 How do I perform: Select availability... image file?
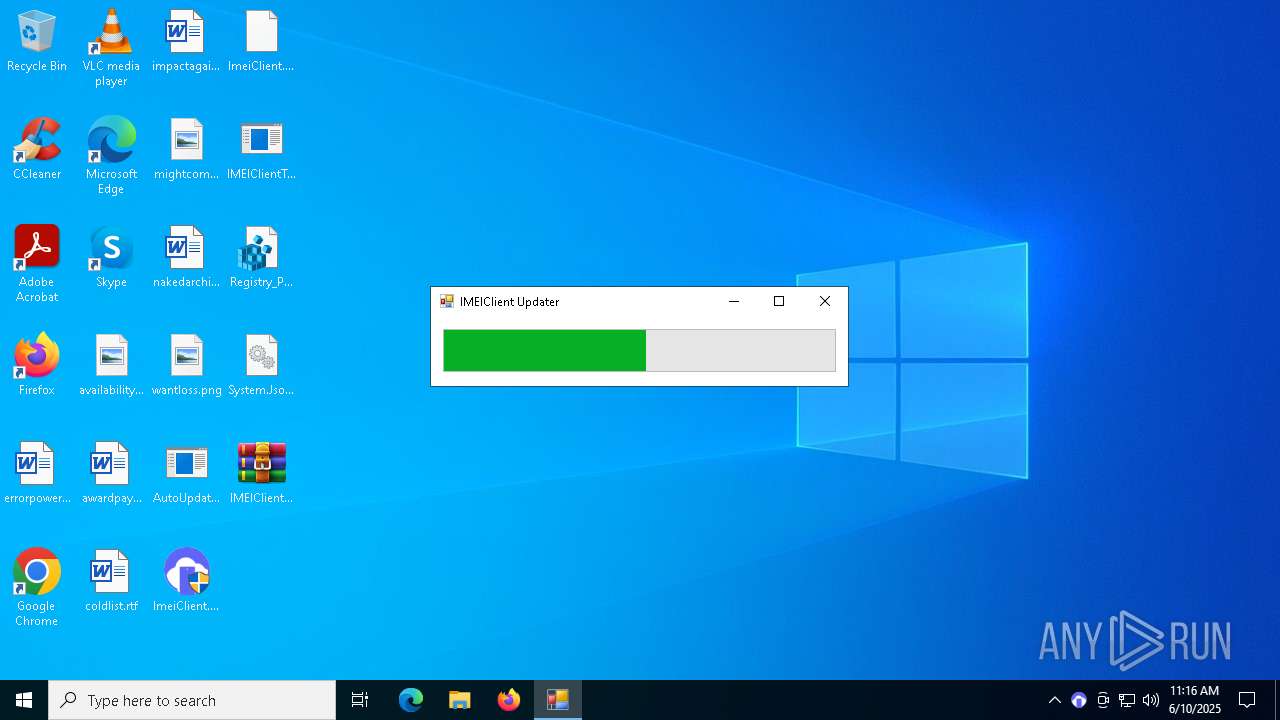111,366
